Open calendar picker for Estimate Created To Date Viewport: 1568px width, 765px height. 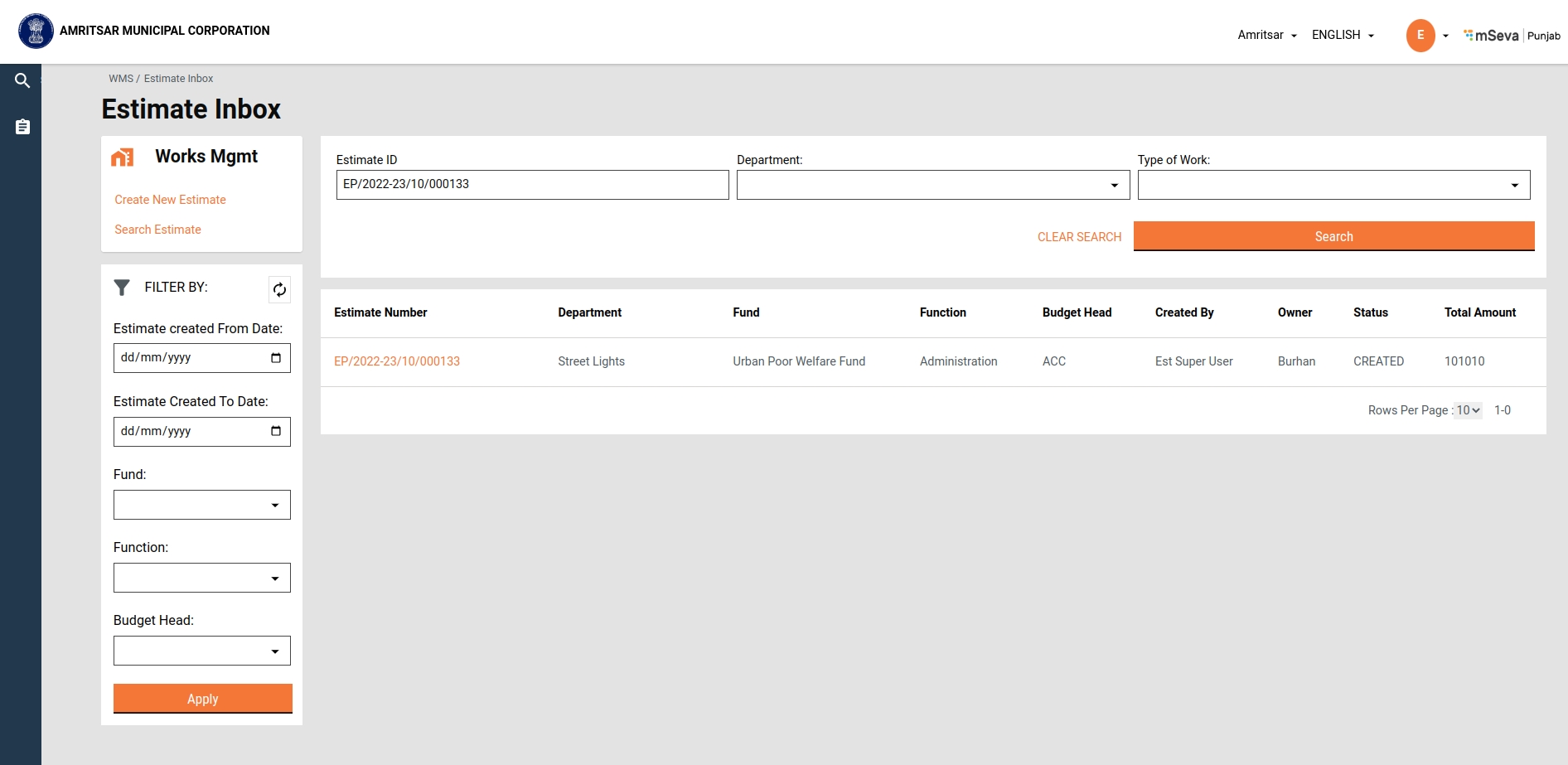276,431
